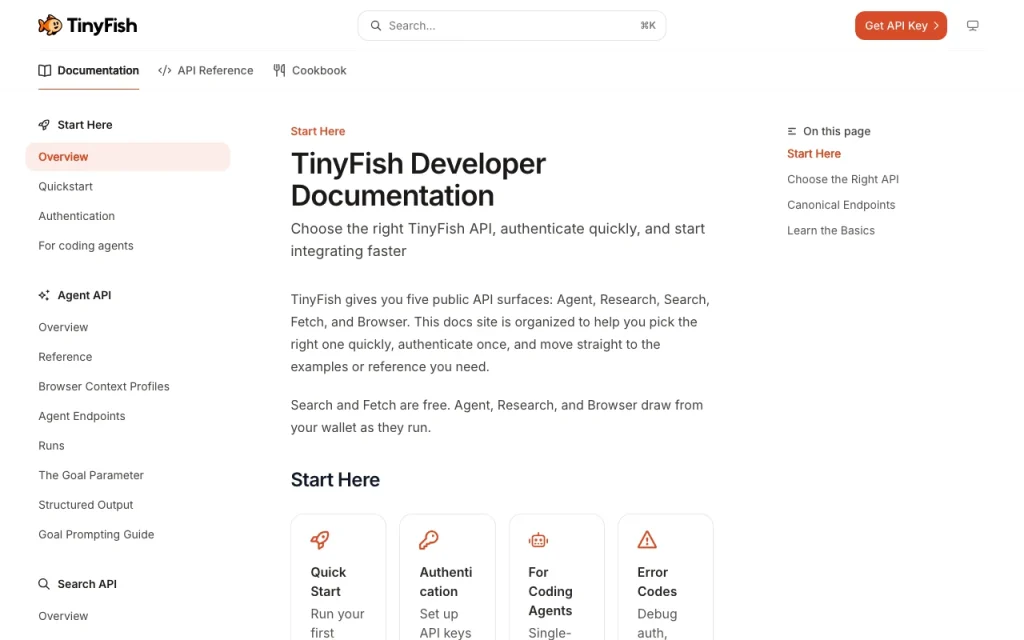Focus the Search input field
This screenshot has width=1024, height=640.
[511, 25]
